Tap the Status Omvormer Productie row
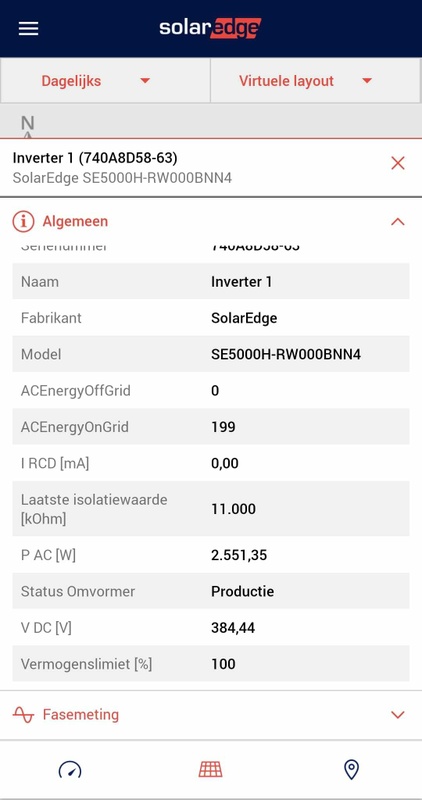422x800 pixels. pyautogui.click(x=211, y=591)
